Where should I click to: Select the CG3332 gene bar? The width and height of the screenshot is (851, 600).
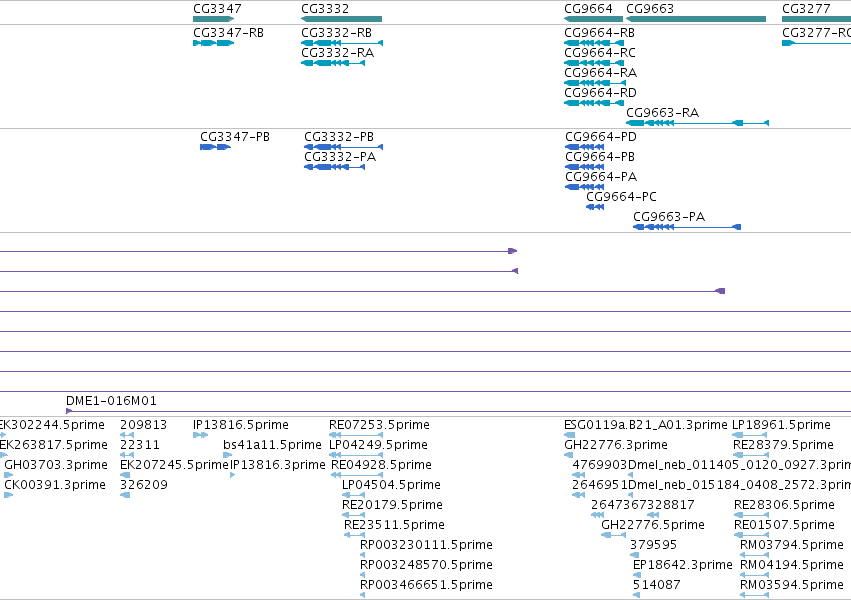pyautogui.click(x=341, y=19)
